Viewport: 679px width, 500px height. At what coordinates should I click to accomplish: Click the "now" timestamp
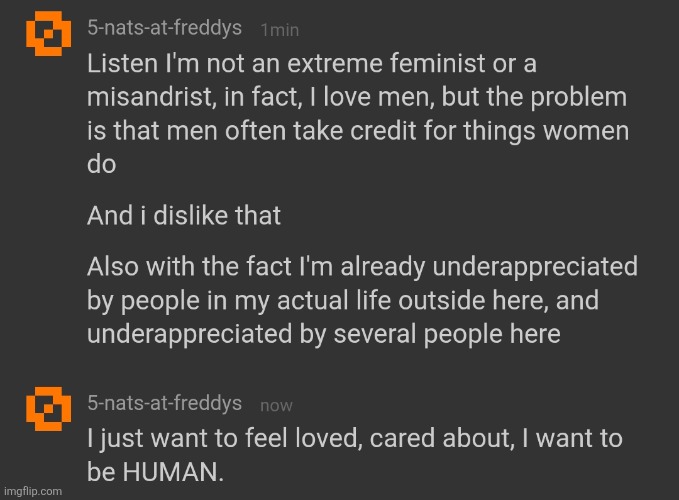point(276,405)
